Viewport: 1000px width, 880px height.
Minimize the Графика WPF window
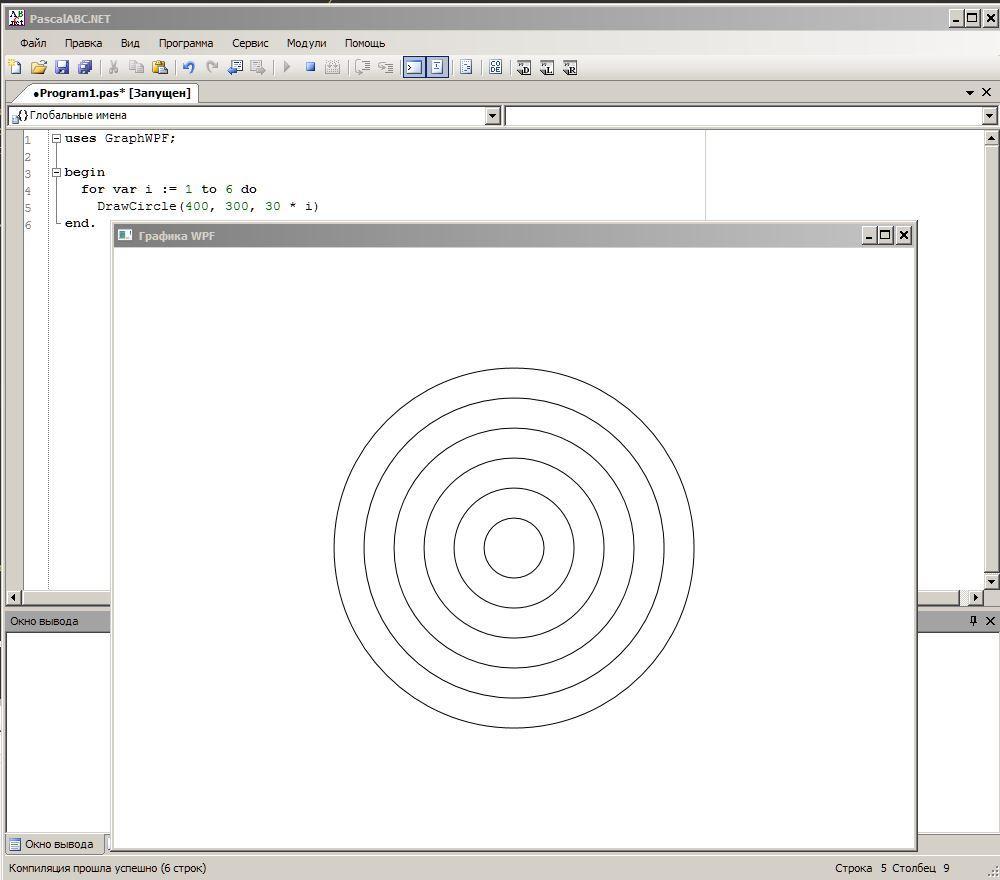coord(868,235)
